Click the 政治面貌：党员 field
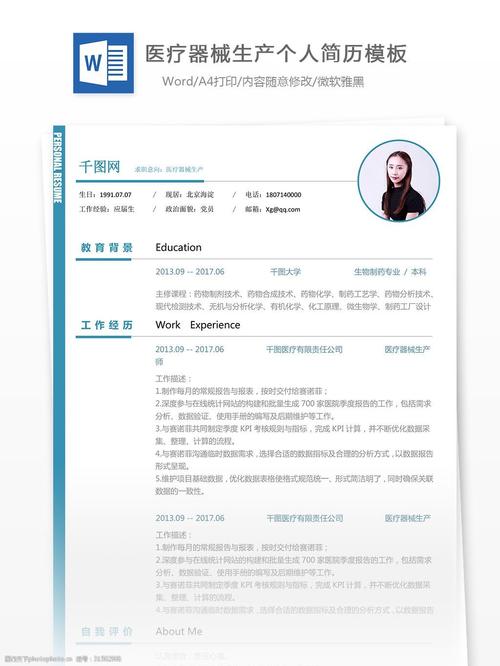 click(189, 209)
